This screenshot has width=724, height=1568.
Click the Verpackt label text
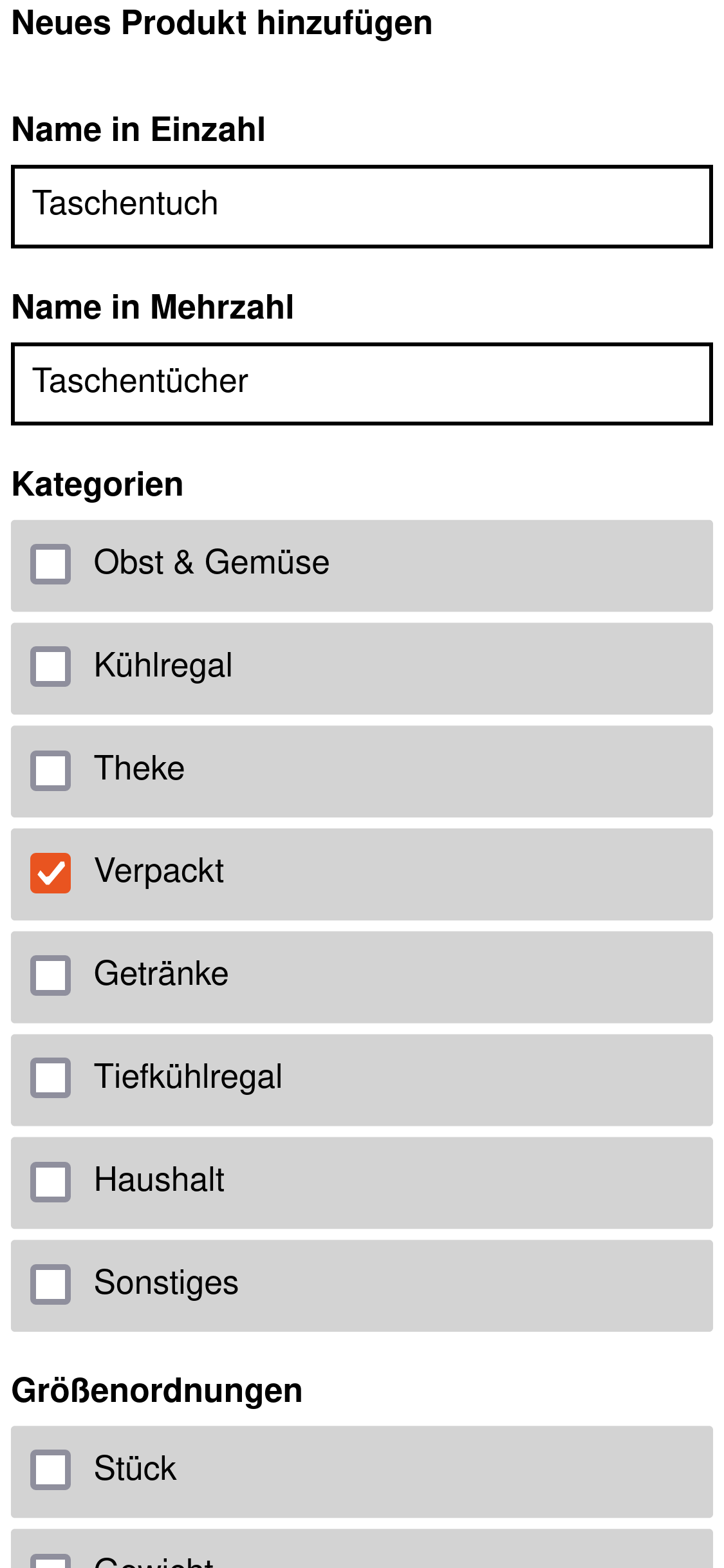[x=159, y=871]
